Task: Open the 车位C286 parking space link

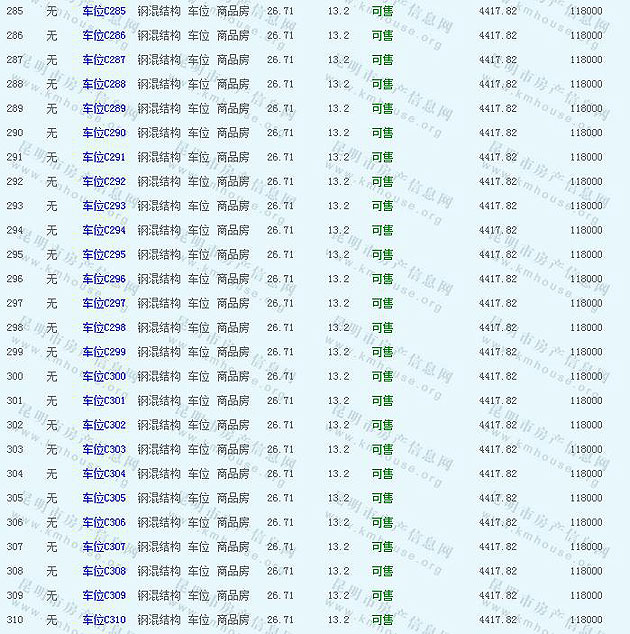Action: click(104, 35)
